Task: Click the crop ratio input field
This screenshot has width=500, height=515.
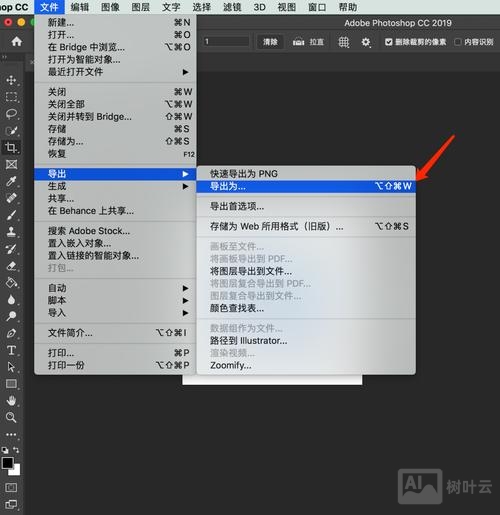Action: 226,41
